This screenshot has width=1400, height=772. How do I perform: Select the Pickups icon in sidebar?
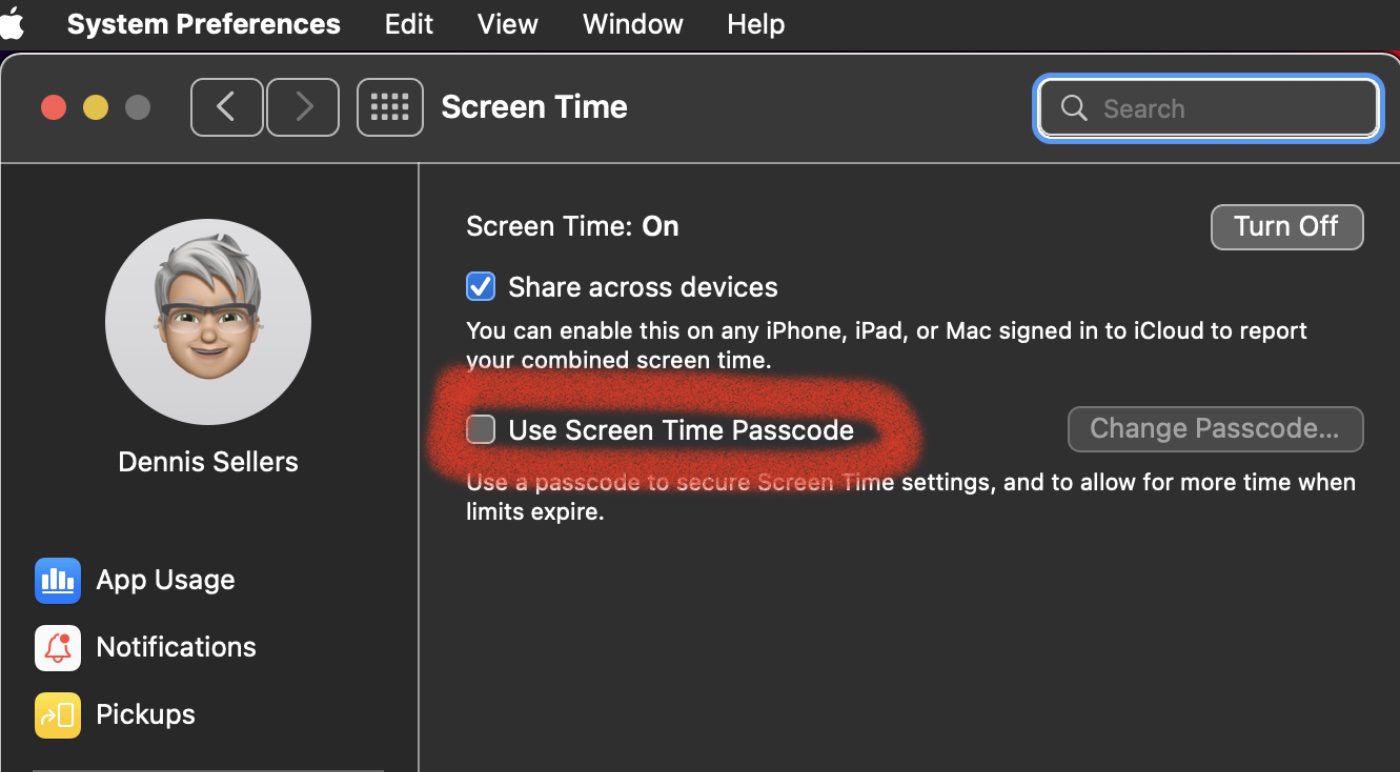pyautogui.click(x=58, y=715)
